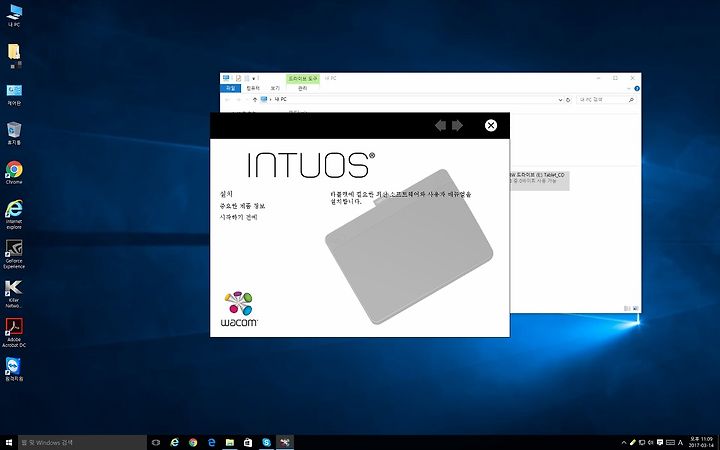Collapse the Explorer ribbon with the chevron
This screenshot has width=720, height=450.
coord(629,89)
